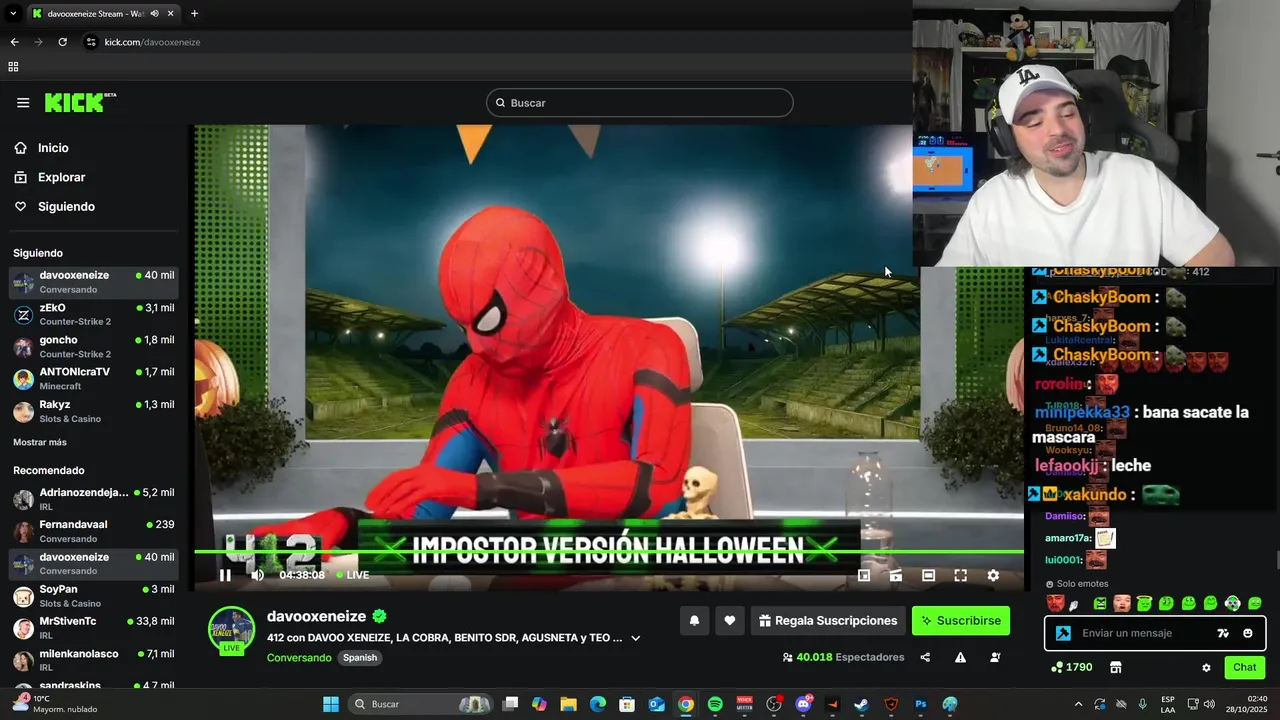Open Discord from the taskbar

804,704
